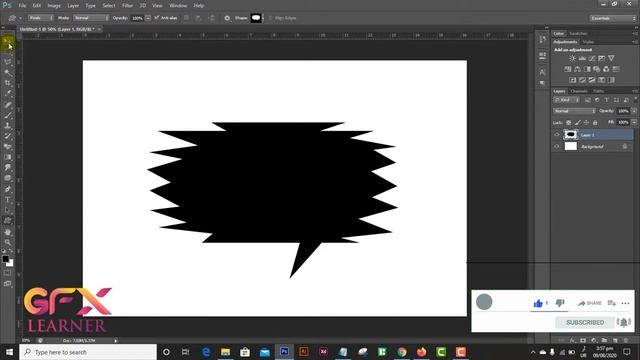Click the SHARE button
The height and width of the screenshot is (360, 640).
(x=590, y=303)
